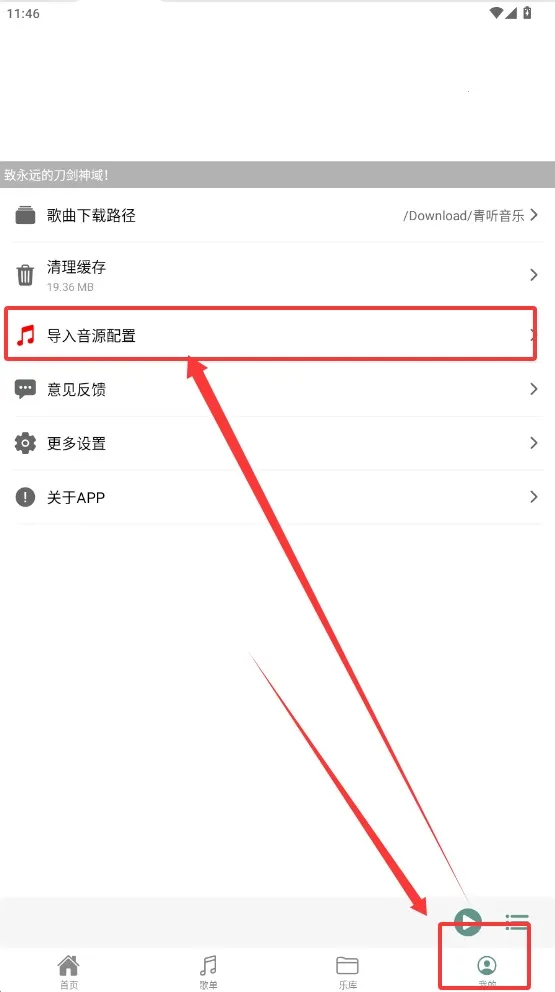Tap the gear icon for 更多设置
Screen dimensions: 555x992
(25, 443)
